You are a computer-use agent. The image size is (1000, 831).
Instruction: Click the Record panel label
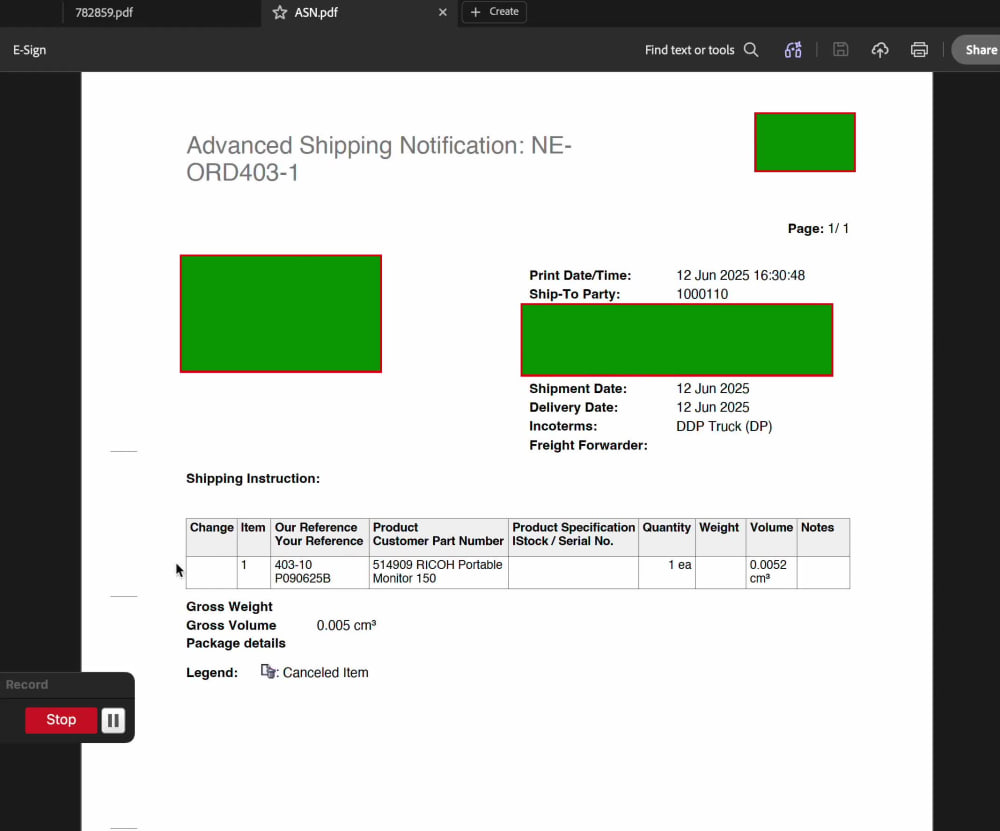(27, 684)
